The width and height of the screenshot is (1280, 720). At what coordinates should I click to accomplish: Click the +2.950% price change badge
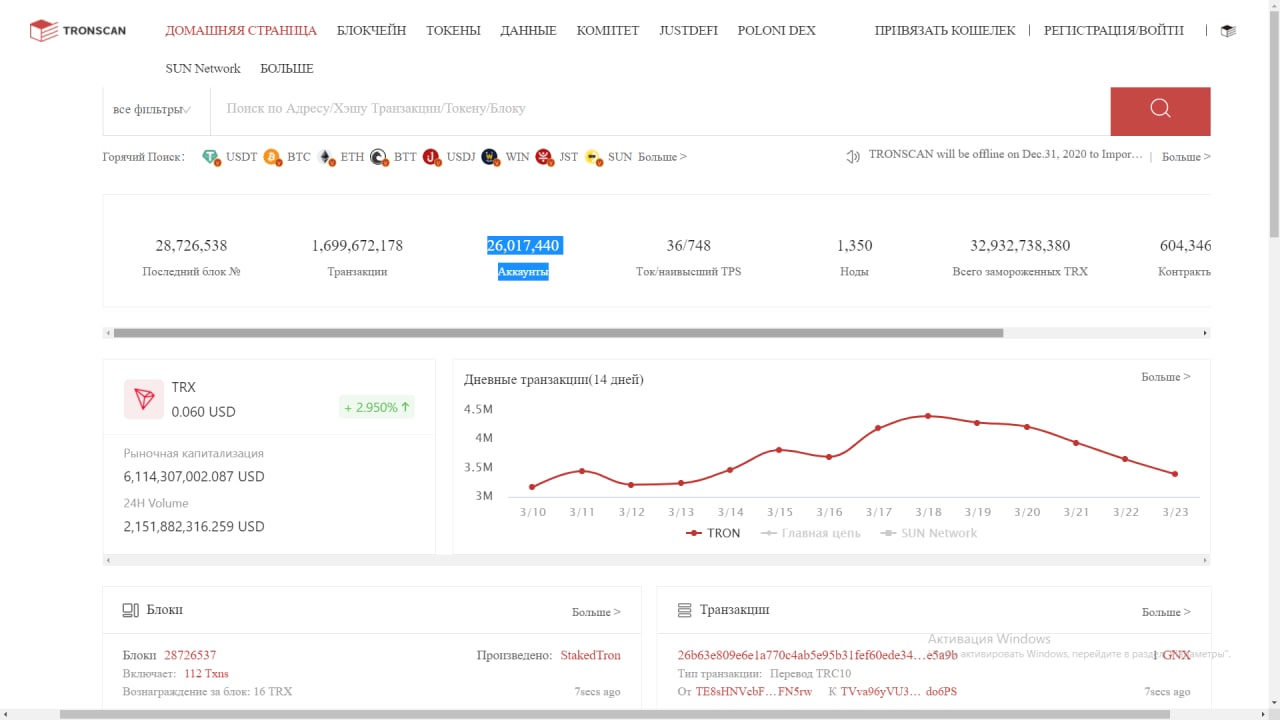pyautogui.click(x=376, y=407)
